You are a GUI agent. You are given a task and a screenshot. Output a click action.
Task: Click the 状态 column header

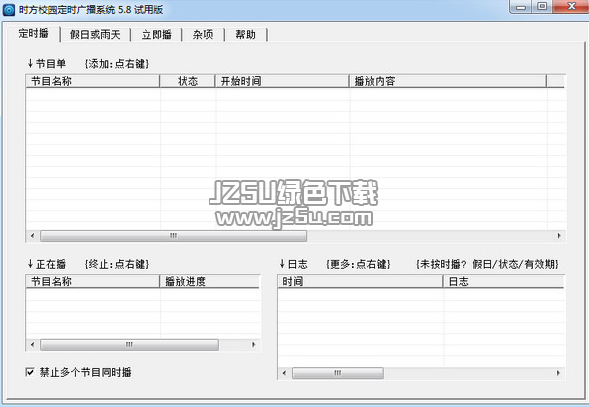click(x=187, y=81)
